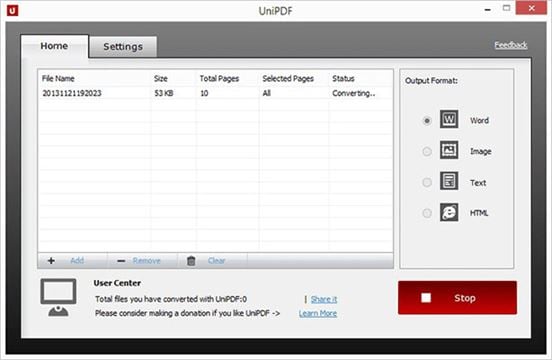Close the UniPDF window
552x360 pixels.
click(532, 8)
